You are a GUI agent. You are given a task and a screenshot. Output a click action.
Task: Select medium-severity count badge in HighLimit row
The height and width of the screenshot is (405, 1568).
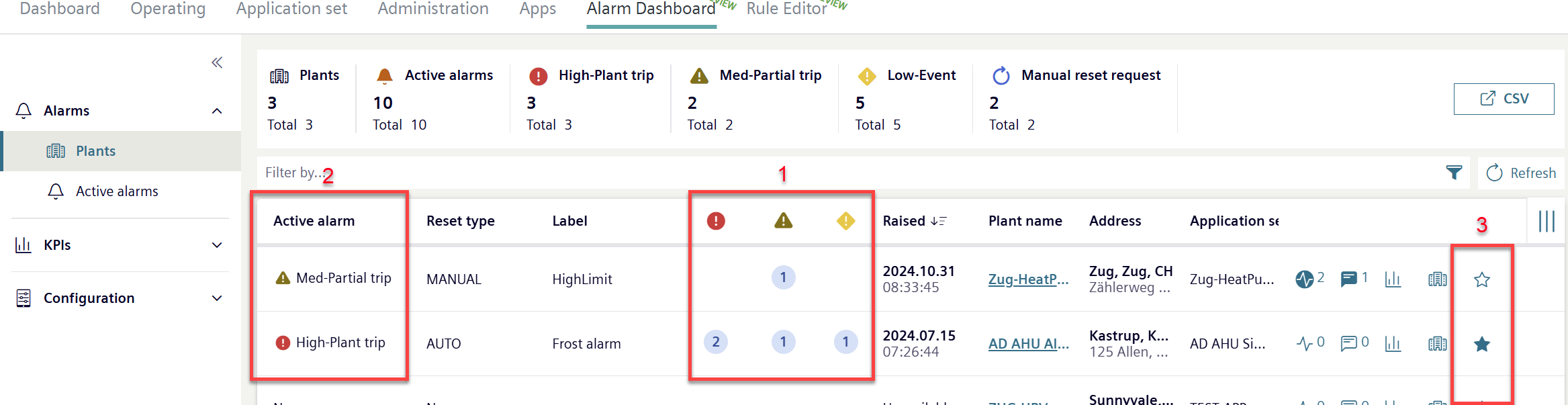pyautogui.click(x=783, y=277)
